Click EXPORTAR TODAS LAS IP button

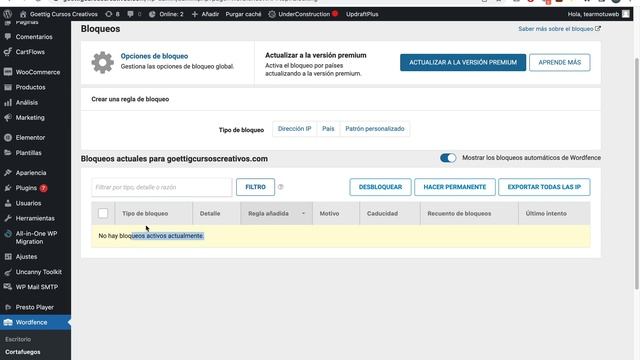coord(544,187)
